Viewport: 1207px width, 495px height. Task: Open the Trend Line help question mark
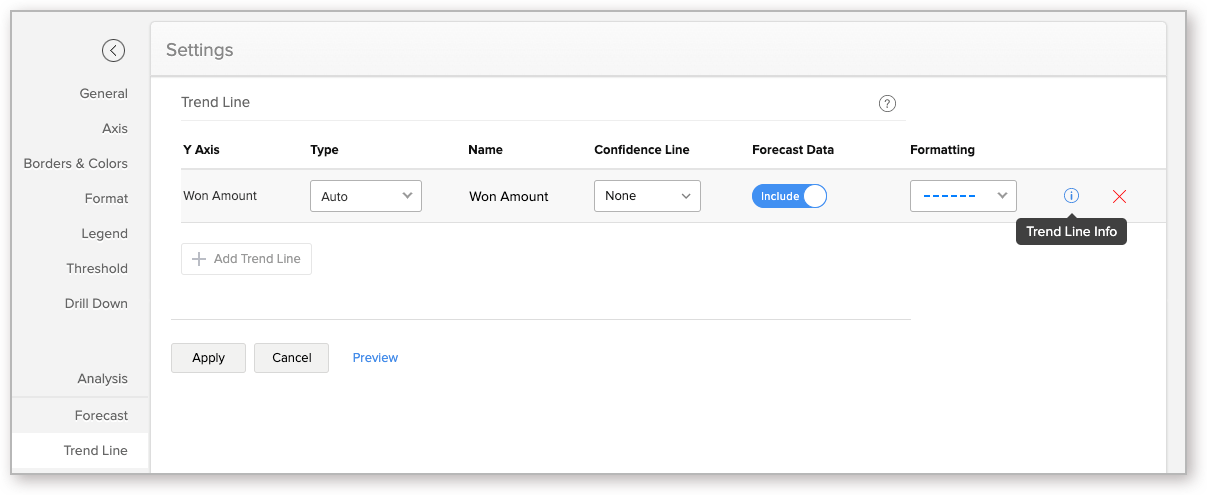[x=887, y=103]
